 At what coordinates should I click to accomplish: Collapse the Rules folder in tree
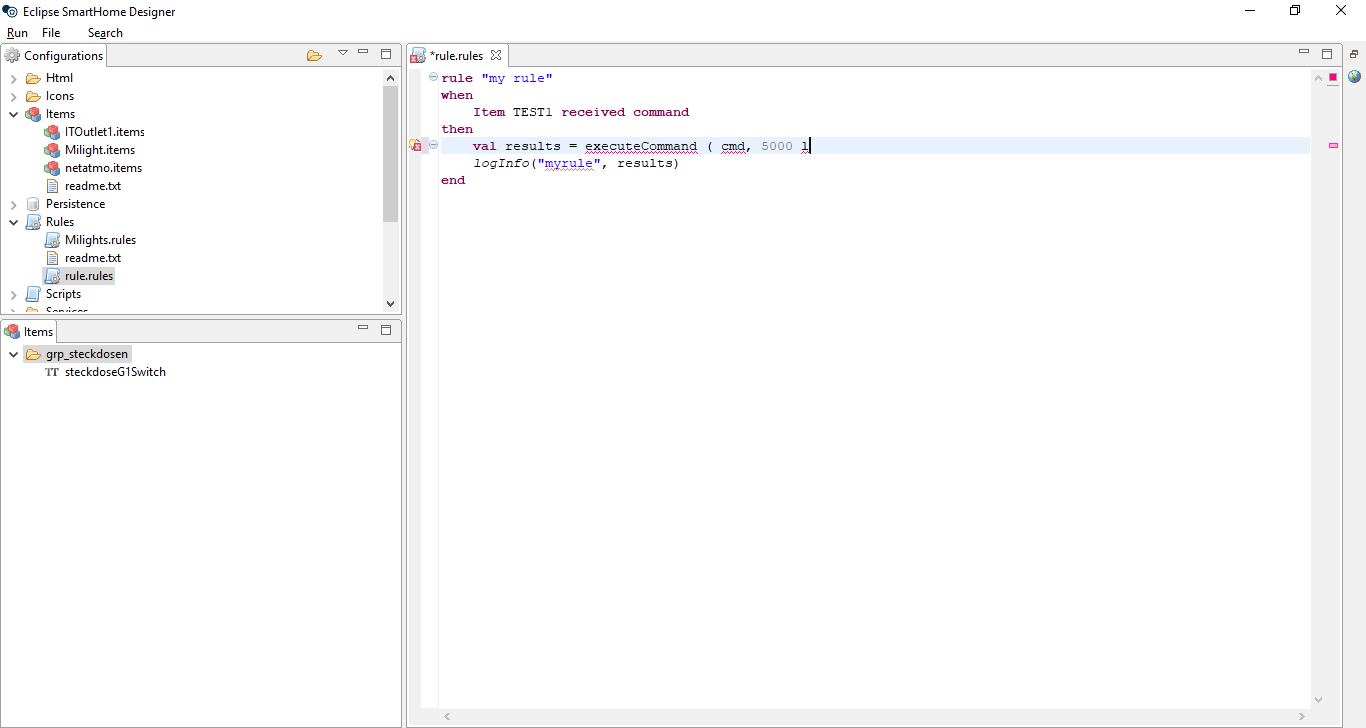[14, 222]
